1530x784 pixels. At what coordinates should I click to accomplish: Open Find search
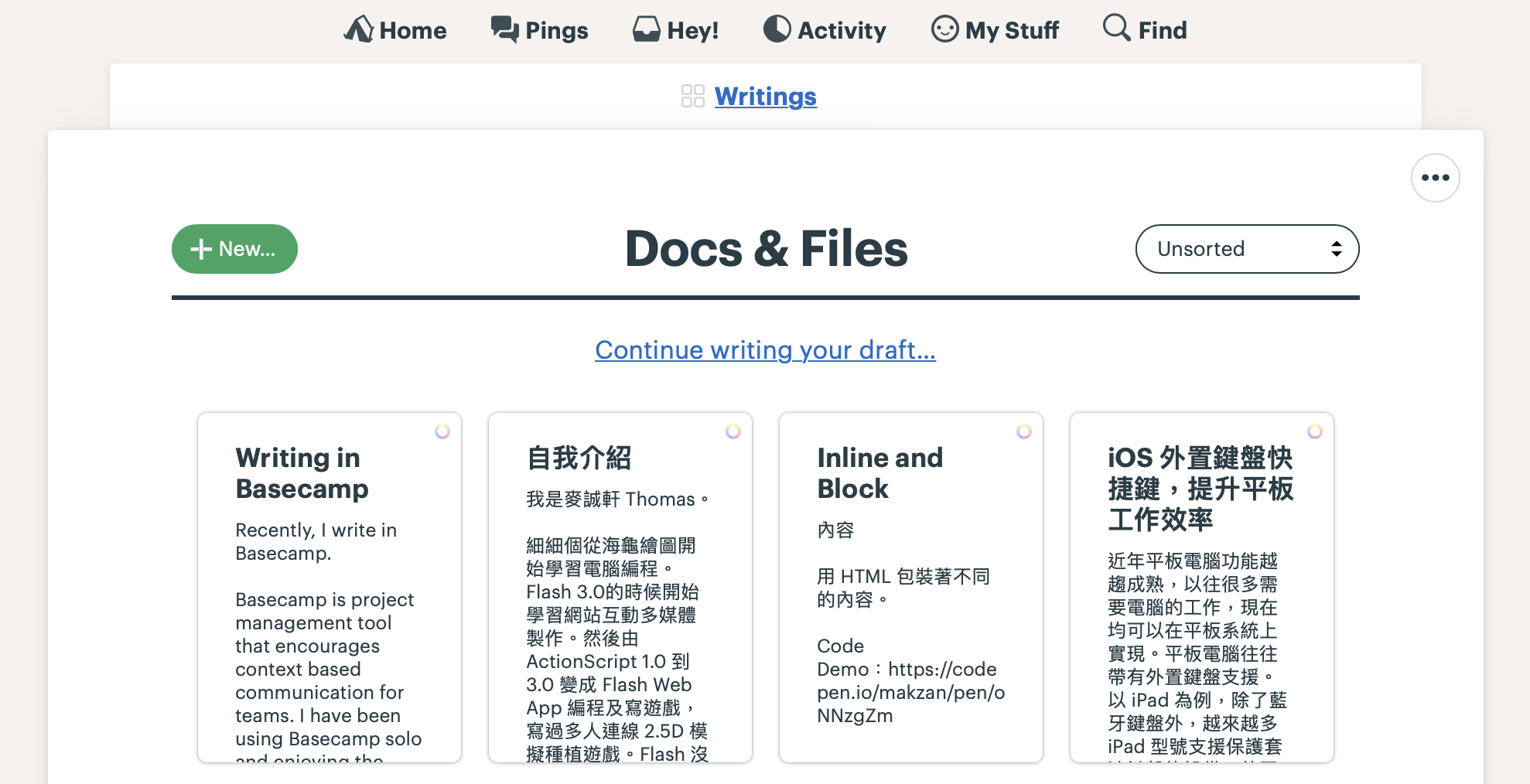[1145, 30]
